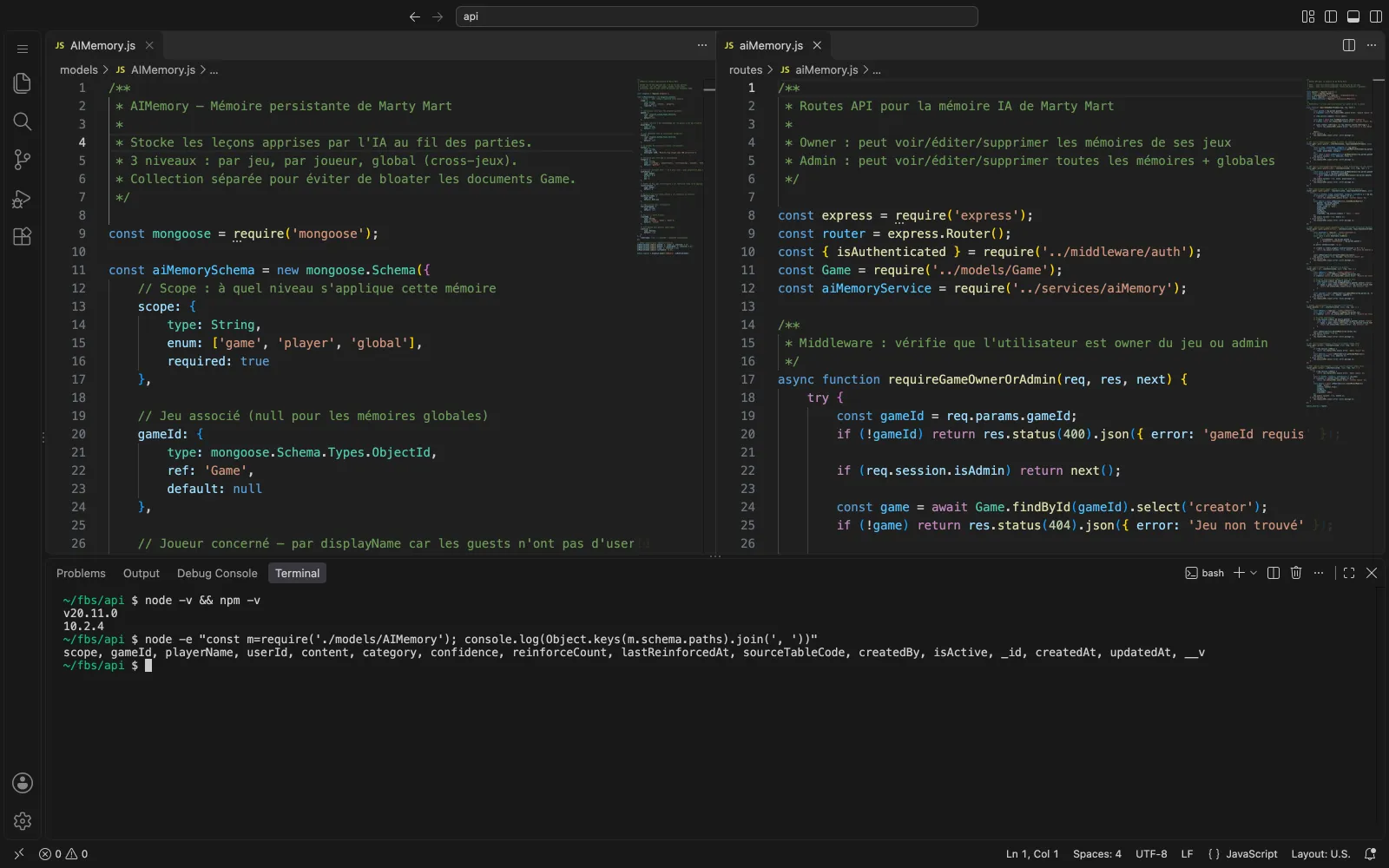Open the hamburger application menu
Screen dimensions: 1389x868
pyautogui.click(x=23, y=49)
